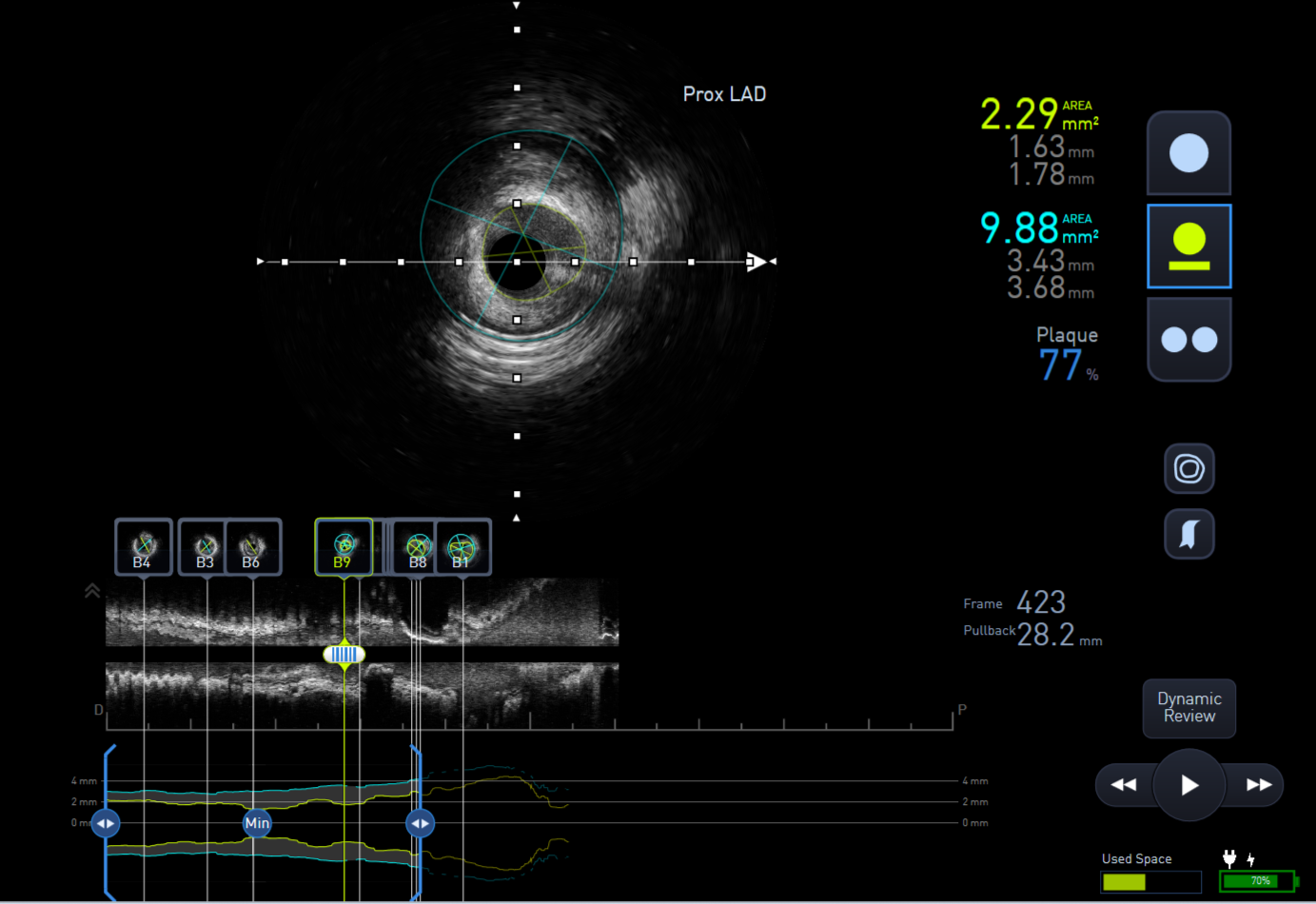Toggle the cross-section with longitudinal view button

click(1188, 246)
